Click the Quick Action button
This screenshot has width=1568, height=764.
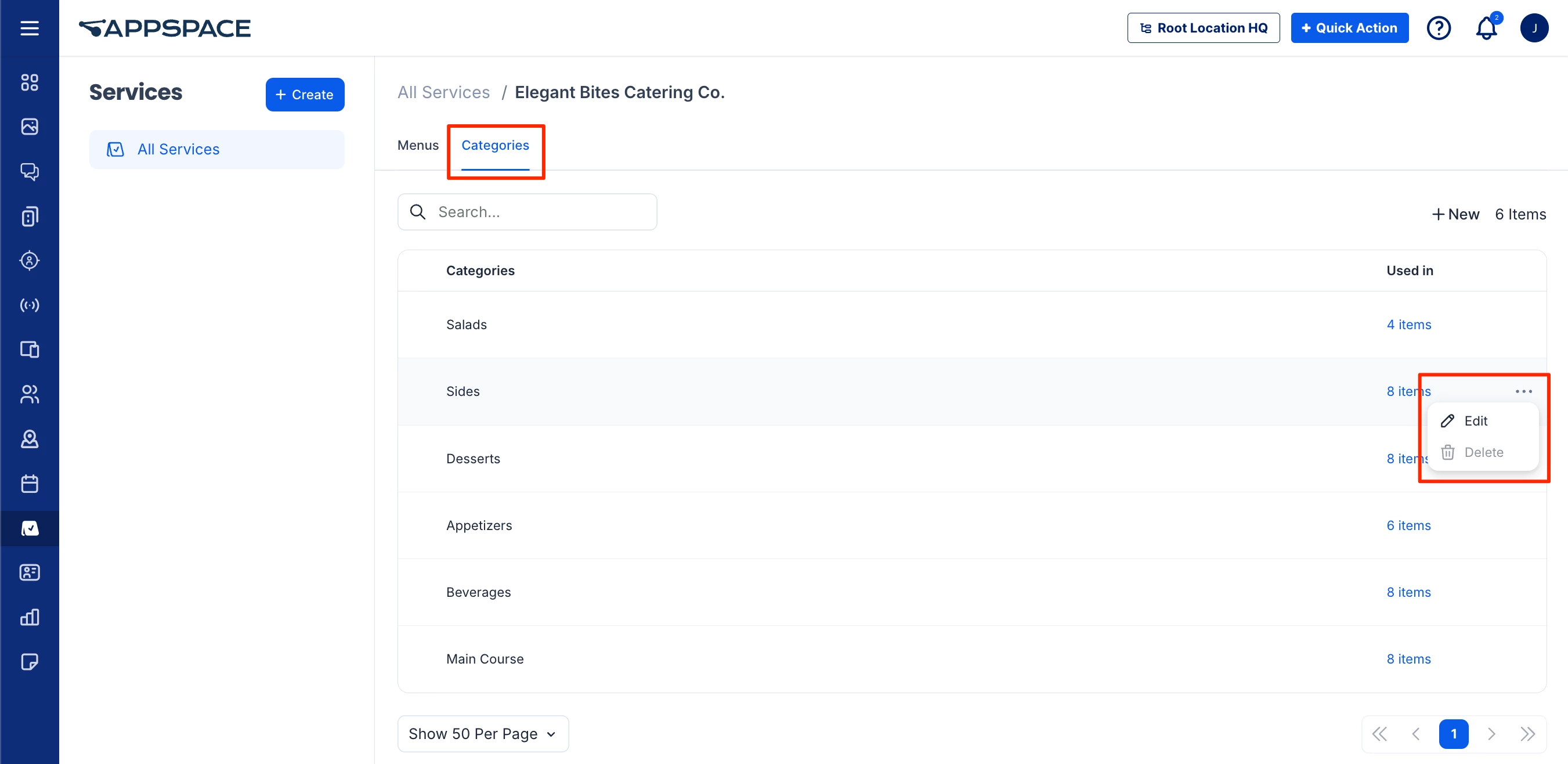click(x=1349, y=28)
